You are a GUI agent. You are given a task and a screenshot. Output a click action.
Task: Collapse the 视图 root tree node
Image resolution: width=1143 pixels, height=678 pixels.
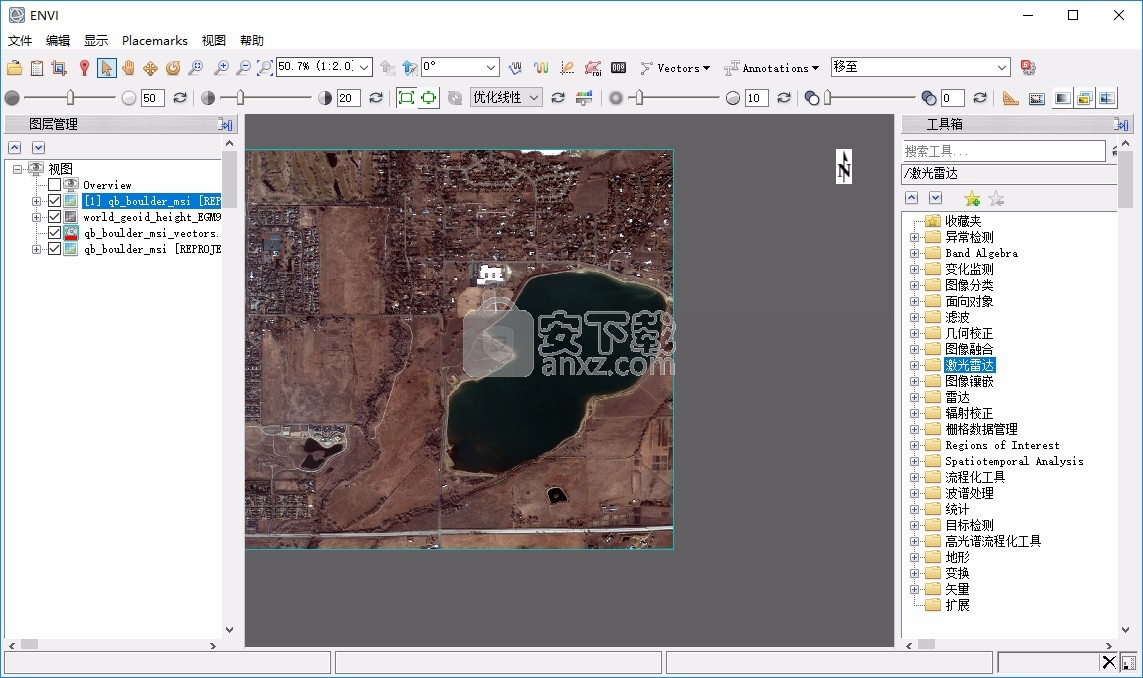[17, 169]
